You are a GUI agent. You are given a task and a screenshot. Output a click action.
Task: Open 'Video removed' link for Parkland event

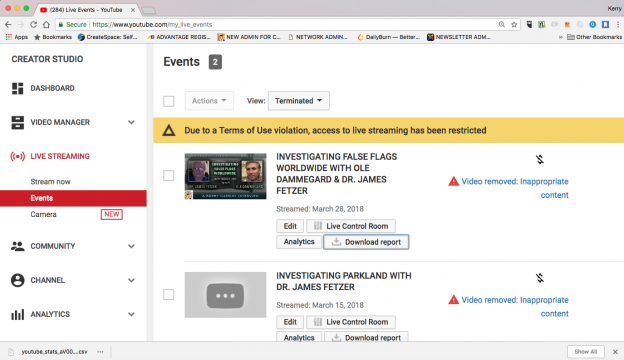(515, 307)
